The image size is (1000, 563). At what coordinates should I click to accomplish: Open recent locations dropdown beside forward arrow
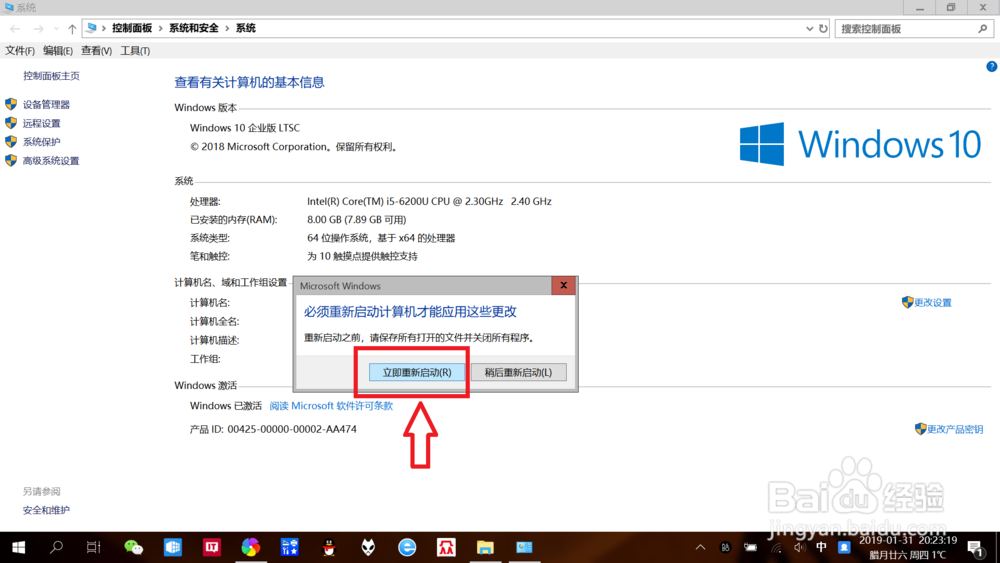click(x=56, y=29)
